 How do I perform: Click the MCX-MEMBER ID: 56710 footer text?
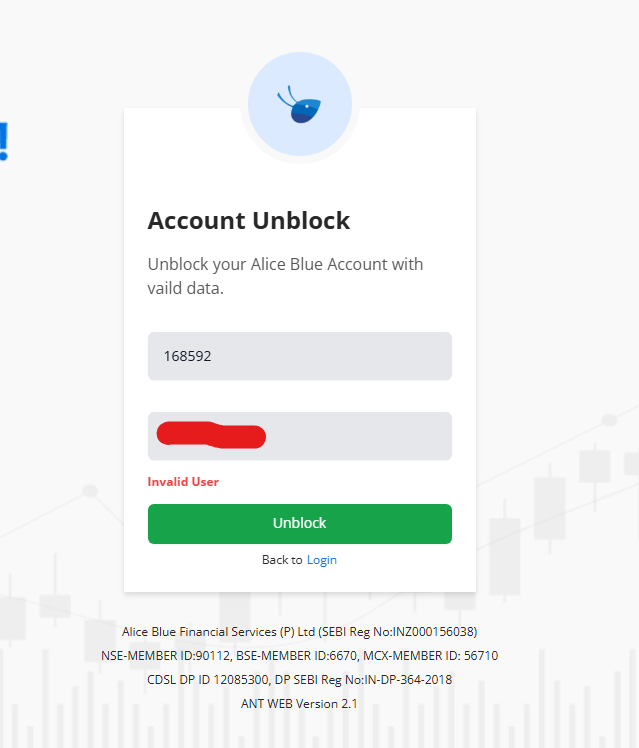point(431,655)
